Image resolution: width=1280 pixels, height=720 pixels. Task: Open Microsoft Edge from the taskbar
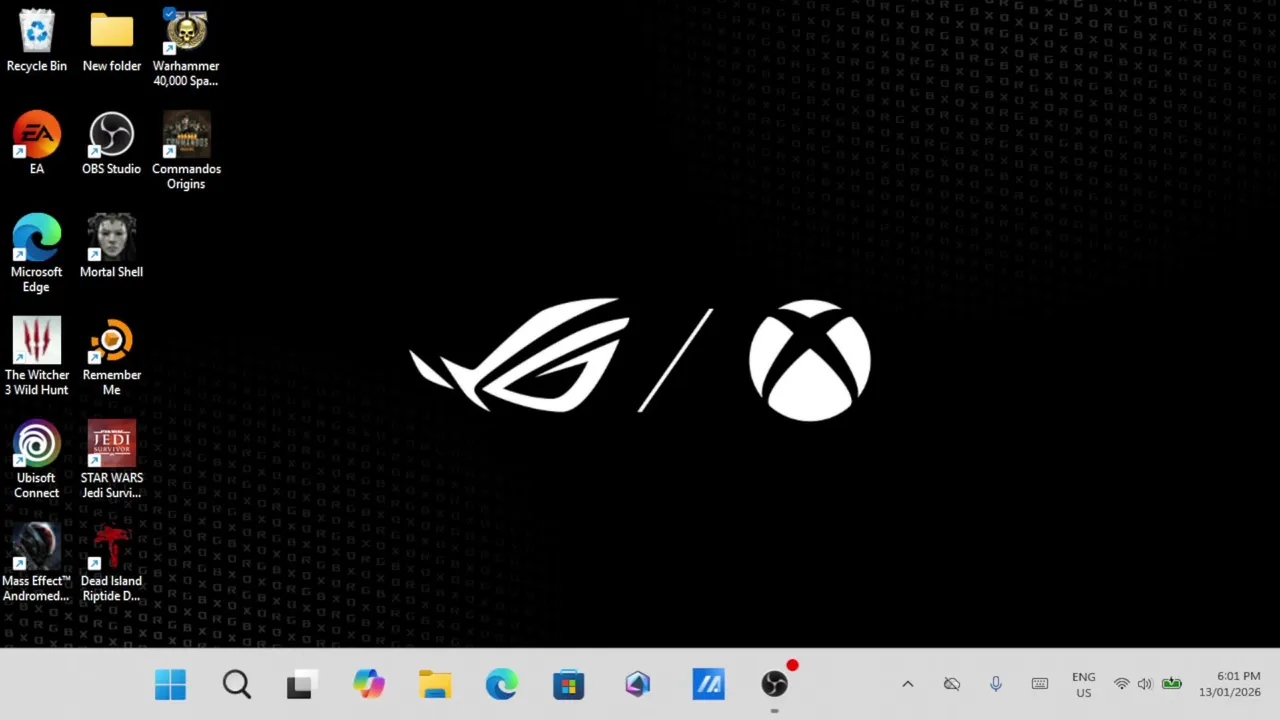click(502, 684)
